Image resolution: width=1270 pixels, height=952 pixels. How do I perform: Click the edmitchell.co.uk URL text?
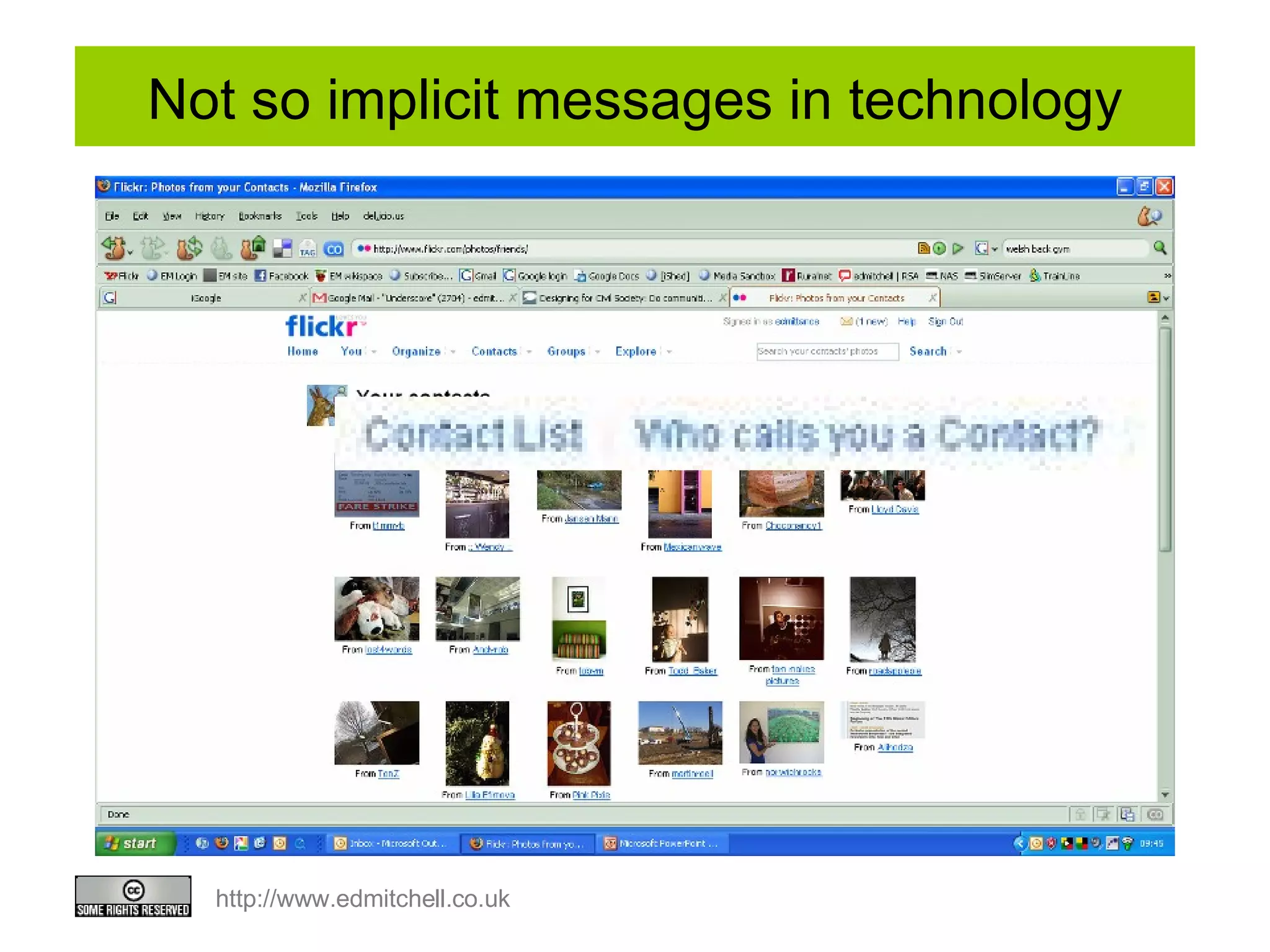[x=363, y=899]
